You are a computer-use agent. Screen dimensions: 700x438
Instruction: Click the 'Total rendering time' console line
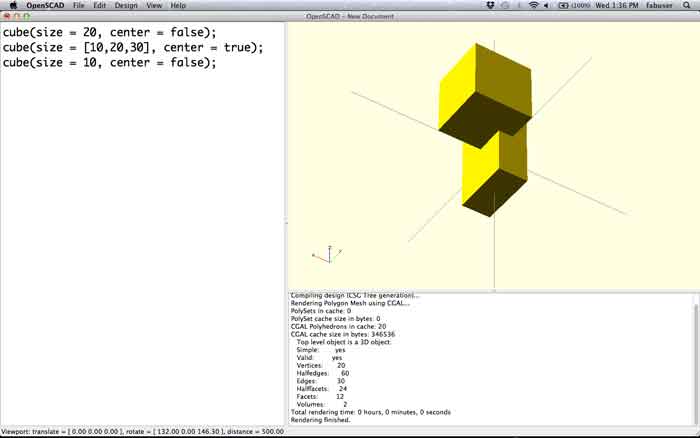(x=371, y=412)
